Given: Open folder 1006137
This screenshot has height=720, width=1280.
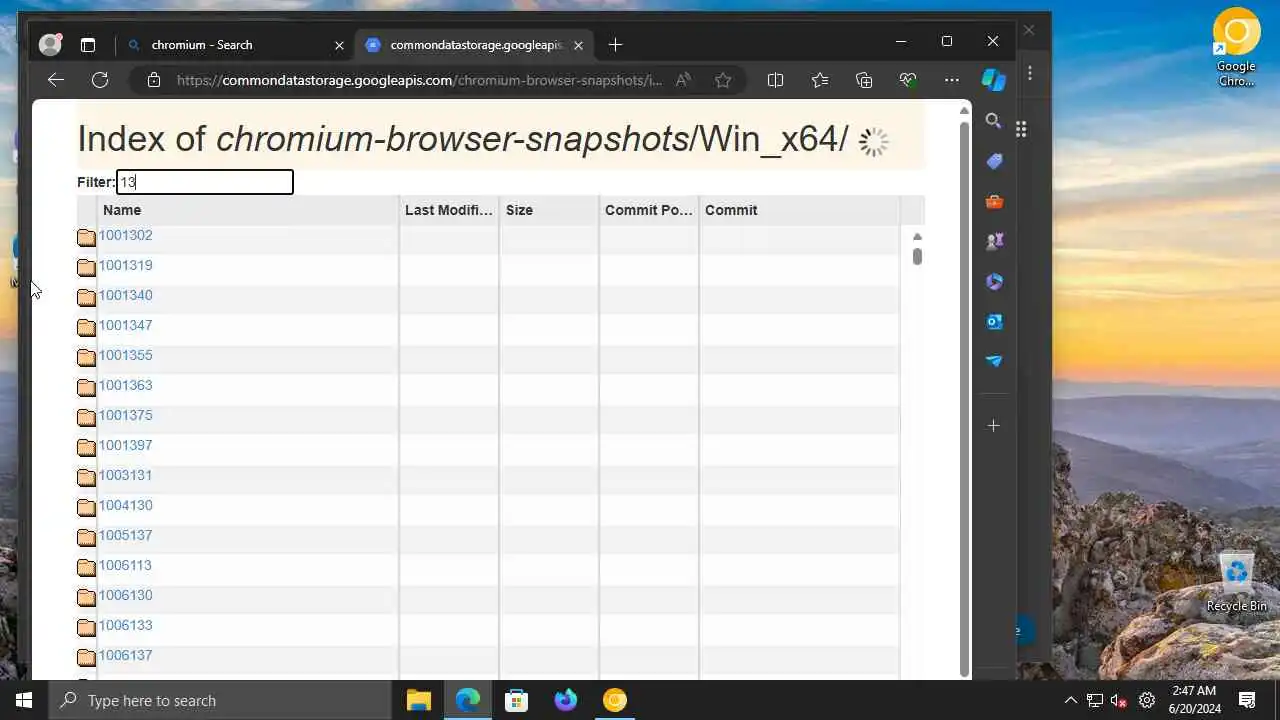Looking at the screenshot, I should (125, 655).
